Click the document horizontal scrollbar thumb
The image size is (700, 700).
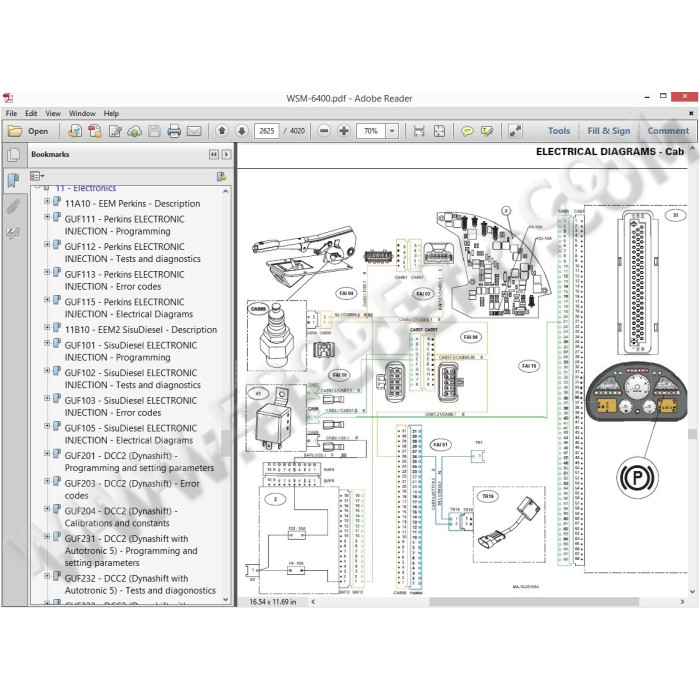(534, 602)
